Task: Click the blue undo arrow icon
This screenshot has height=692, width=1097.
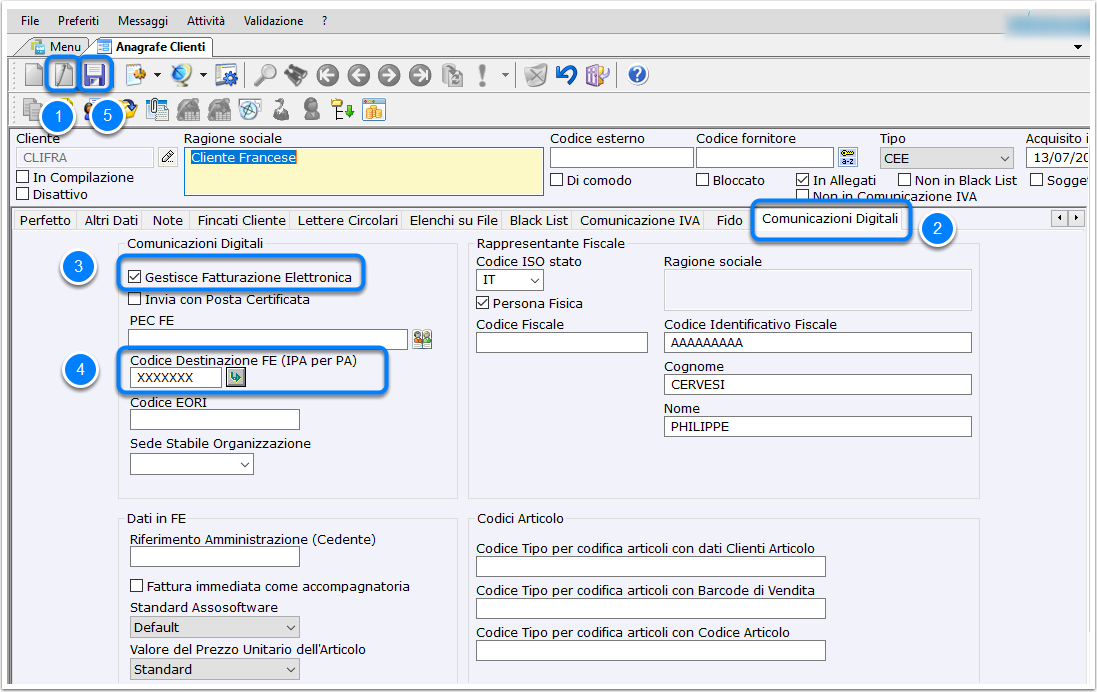Action: [566, 75]
